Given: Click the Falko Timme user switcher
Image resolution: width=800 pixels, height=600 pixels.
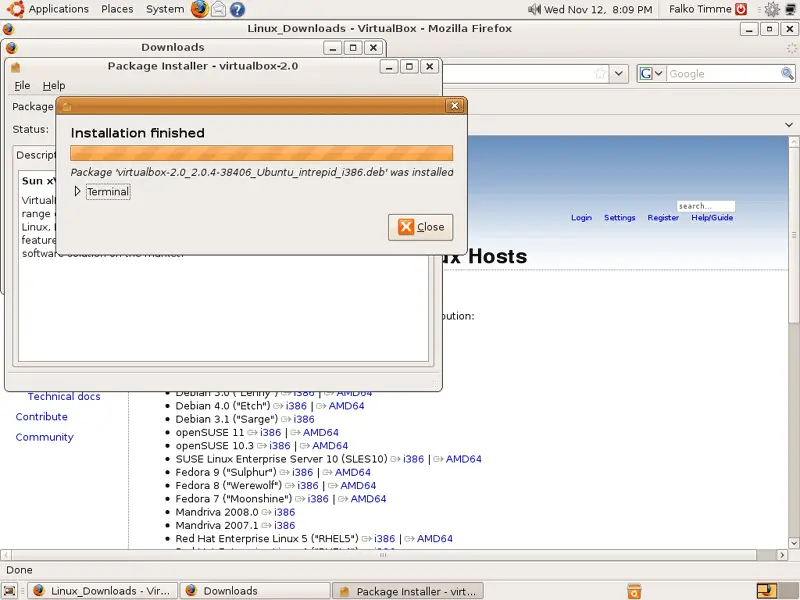Looking at the screenshot, I should coord(700,9).
